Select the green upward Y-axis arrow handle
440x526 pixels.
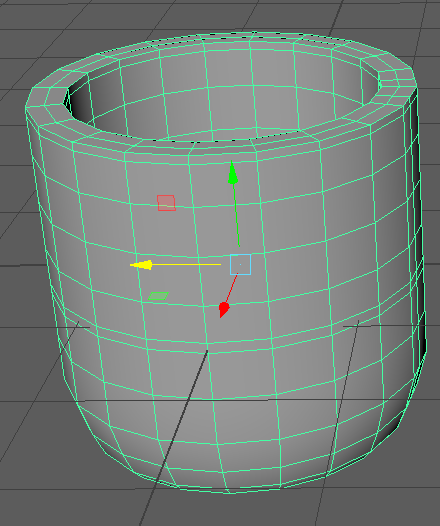[x=233, y=173]
